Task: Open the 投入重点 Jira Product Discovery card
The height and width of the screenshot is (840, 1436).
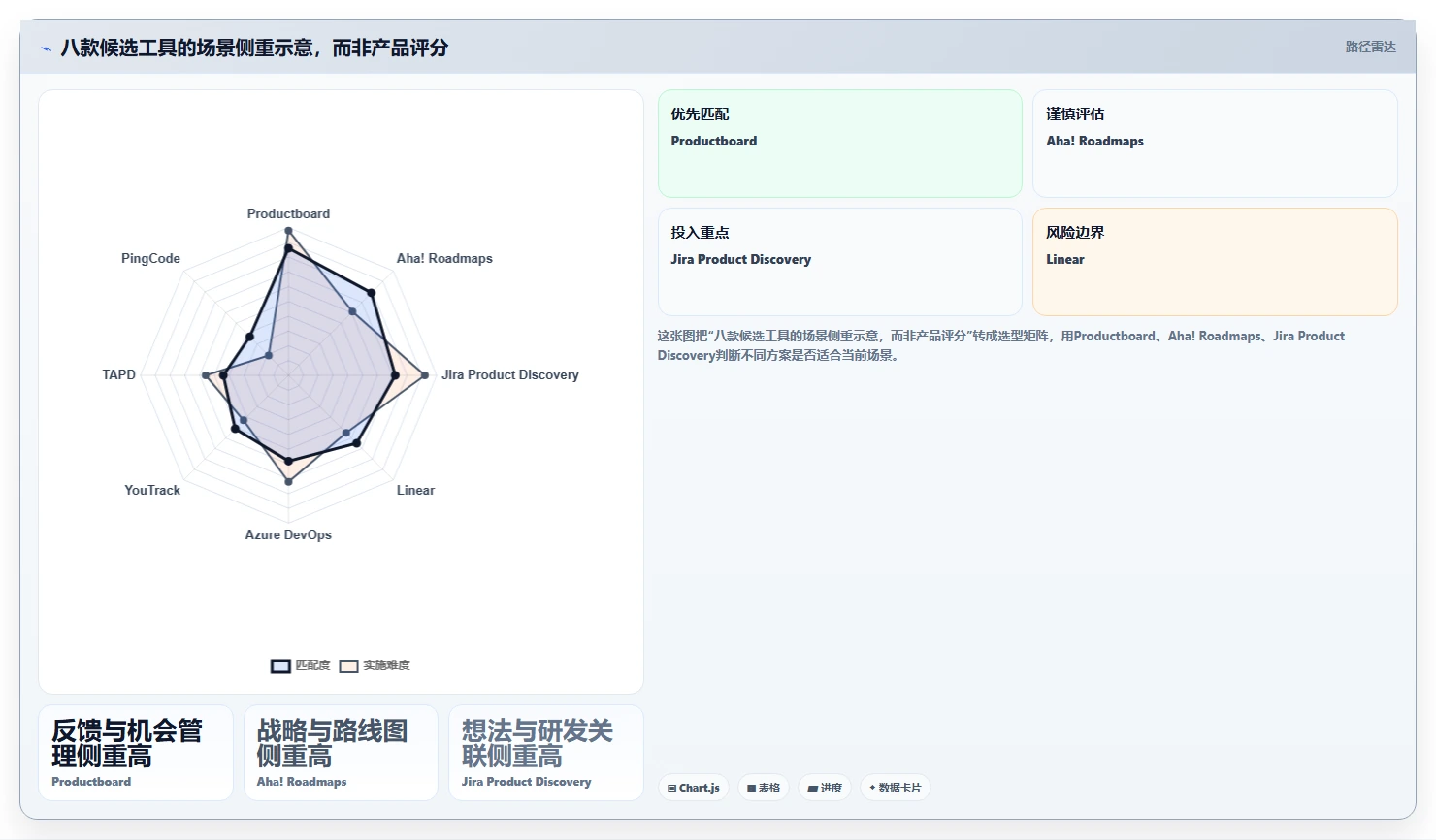Action: click(840, 262)
